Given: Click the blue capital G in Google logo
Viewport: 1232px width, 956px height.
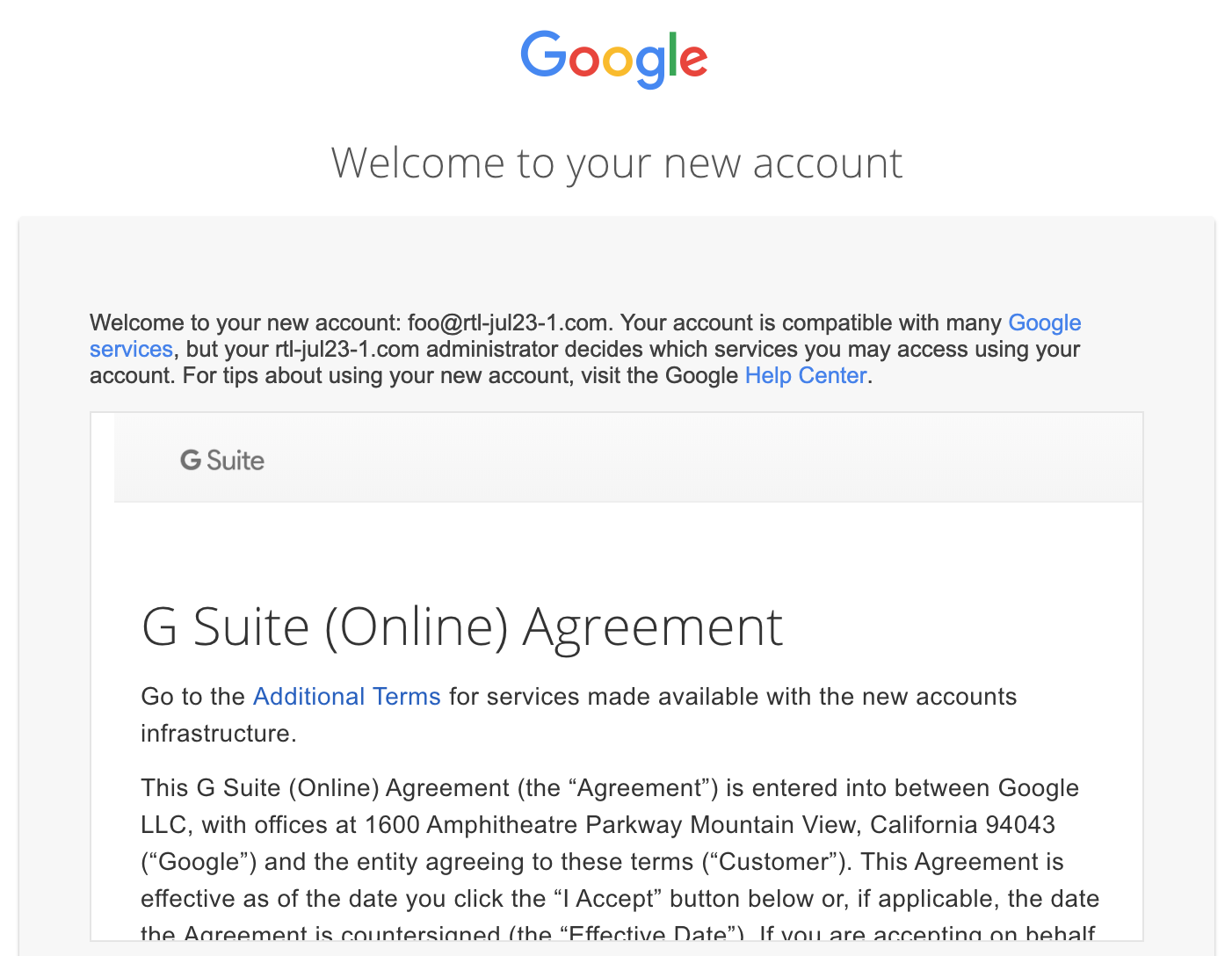Looking at the screenshot, I should tap(543, 54).
